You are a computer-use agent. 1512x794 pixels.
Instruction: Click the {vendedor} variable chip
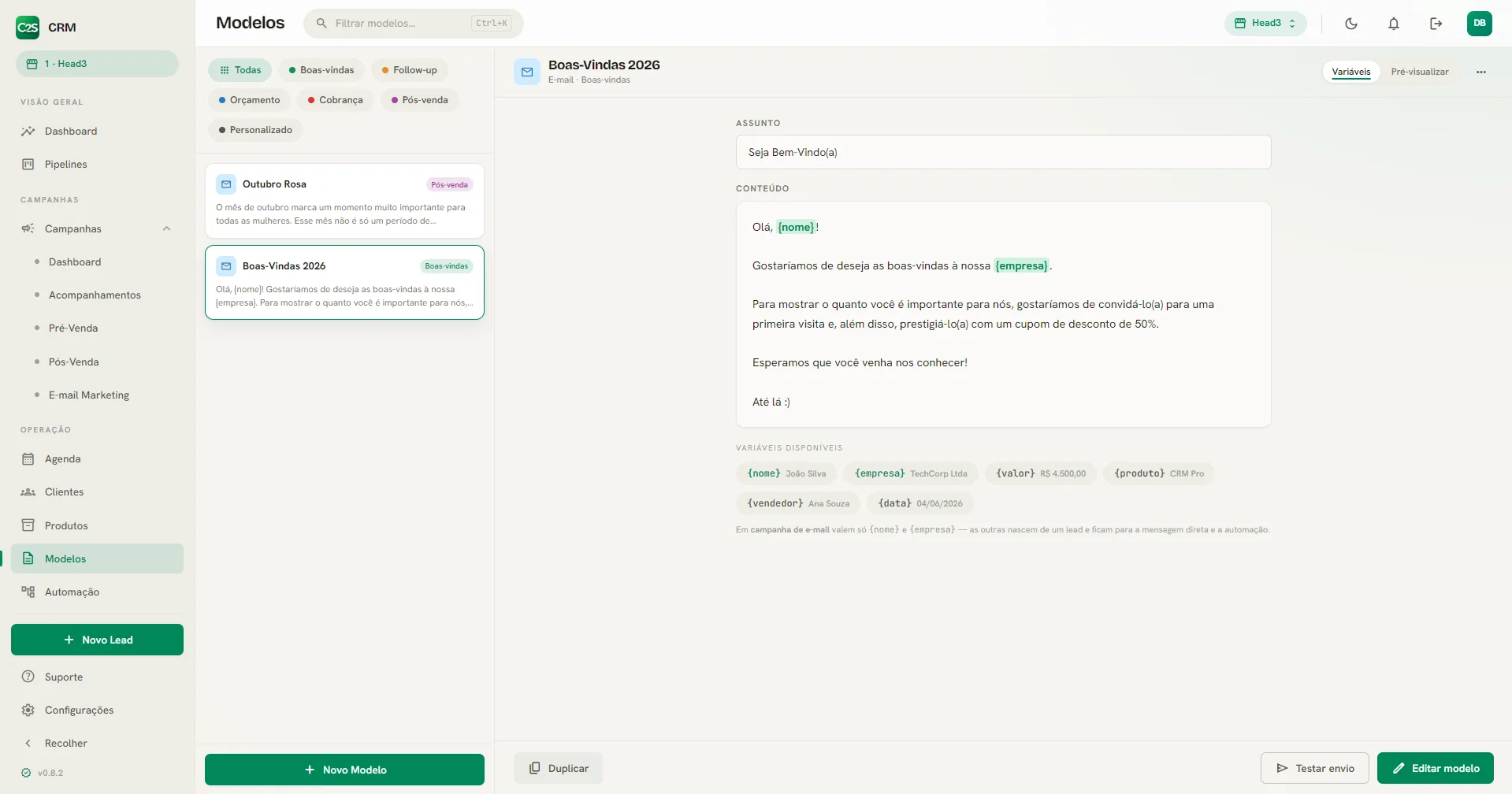pyautogui.click(x=798, y=503)
